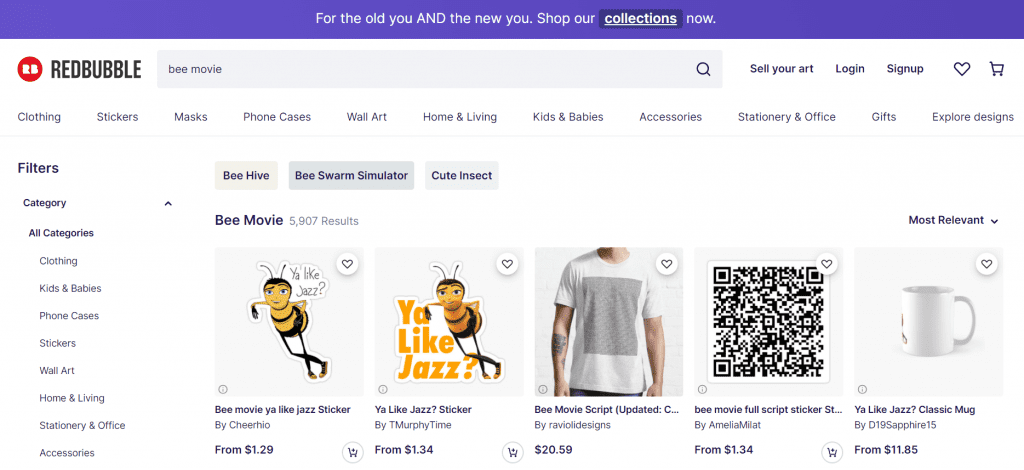1024x470 pixels.
Task: Open the Phone Cases navigation menu
Action: pos(277,117)
